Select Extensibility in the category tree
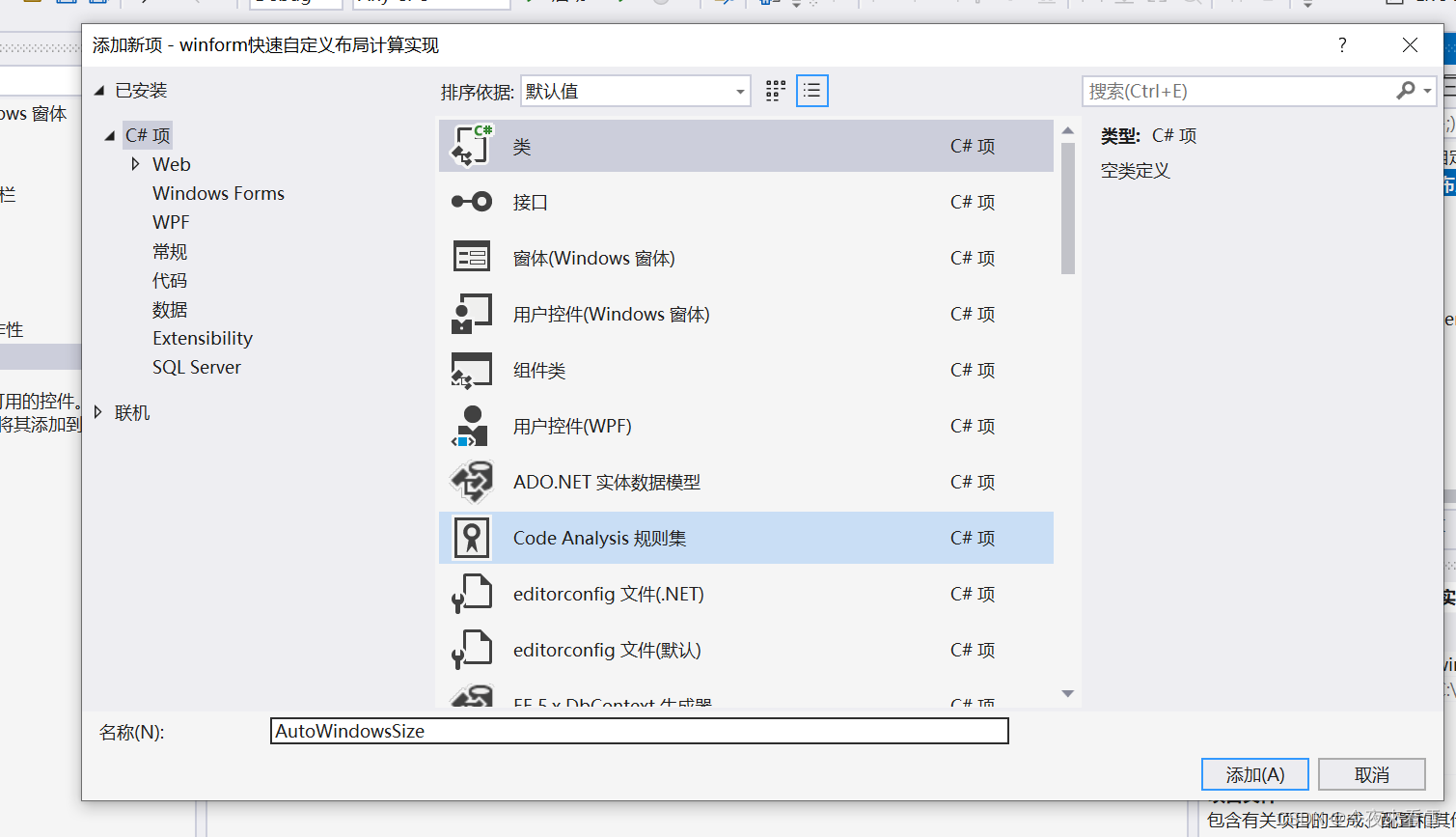This screenshot has height=837, width=1456. pyautogui.click(x=203, y=338)
